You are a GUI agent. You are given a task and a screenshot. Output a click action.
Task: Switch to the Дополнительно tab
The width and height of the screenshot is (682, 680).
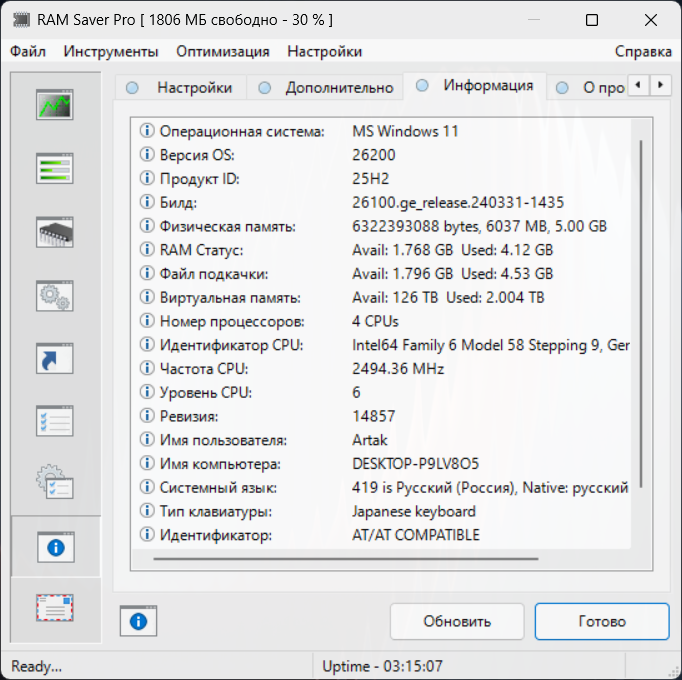(325, 87)
